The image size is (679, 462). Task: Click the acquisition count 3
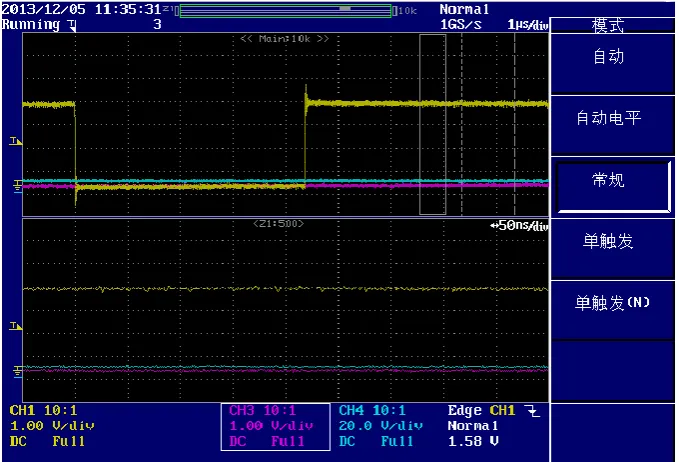(157, 24)
